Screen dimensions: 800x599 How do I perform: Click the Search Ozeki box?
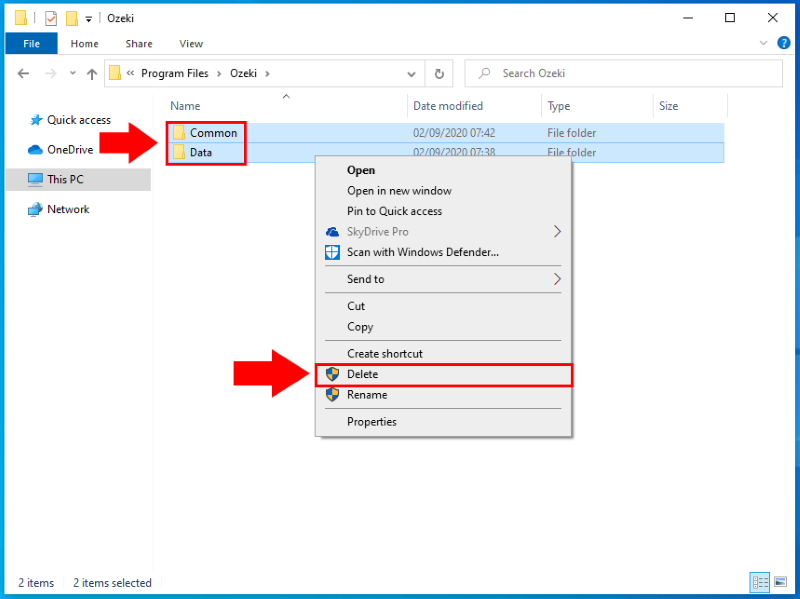(623, 73)
